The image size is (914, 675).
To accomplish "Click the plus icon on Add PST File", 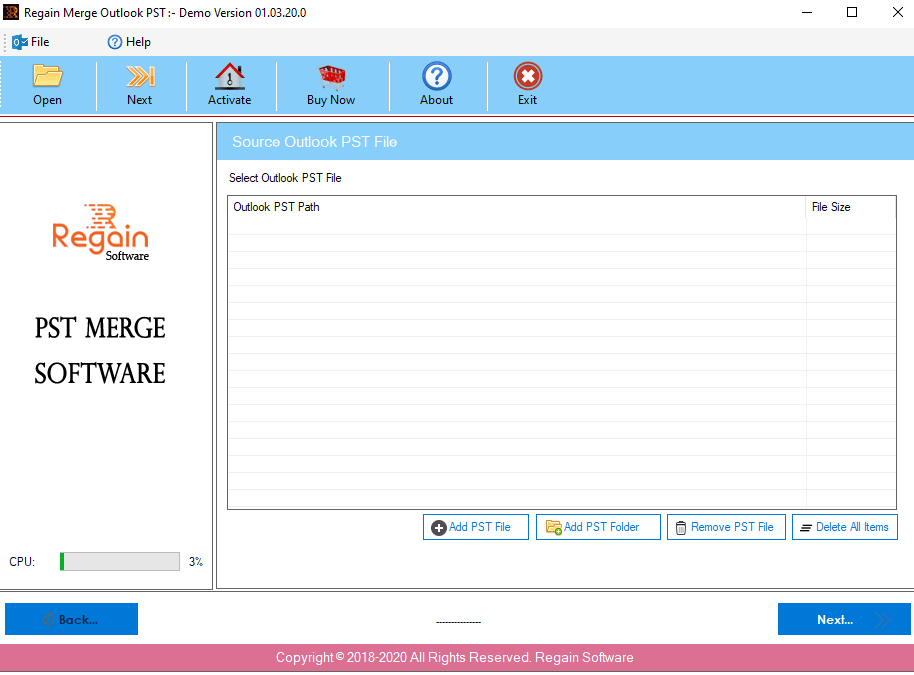I will point(437,527).
